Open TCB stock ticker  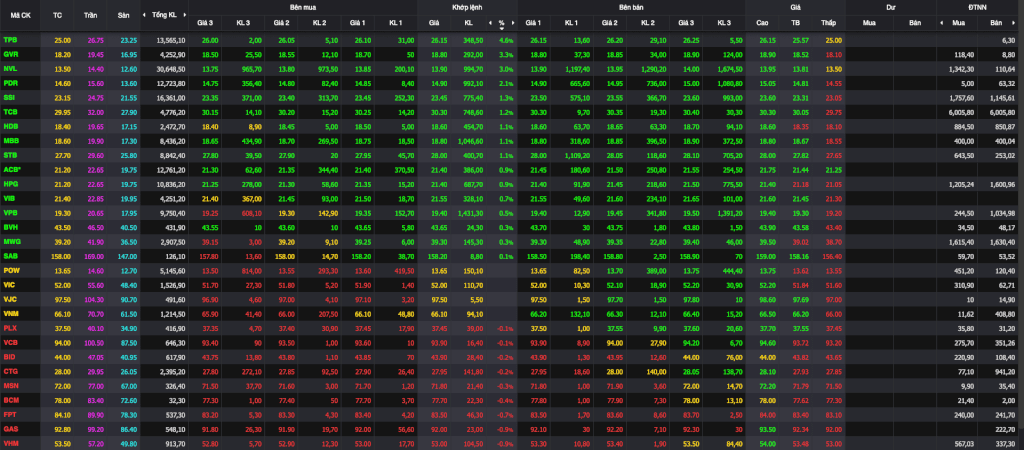click(x=10, y=112)
